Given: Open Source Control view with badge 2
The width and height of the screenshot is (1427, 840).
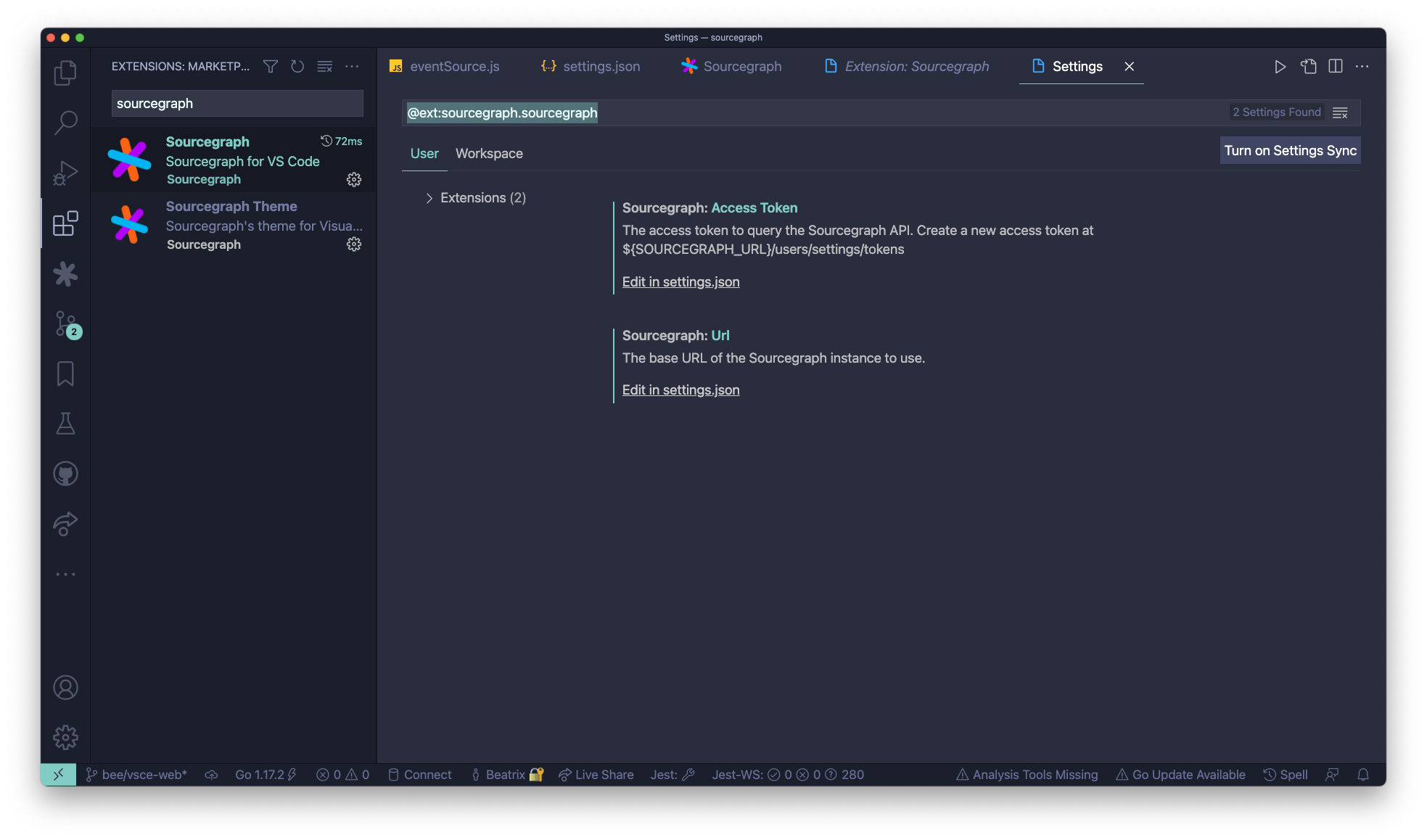Looking at the screenshot, I should (65, 324).
